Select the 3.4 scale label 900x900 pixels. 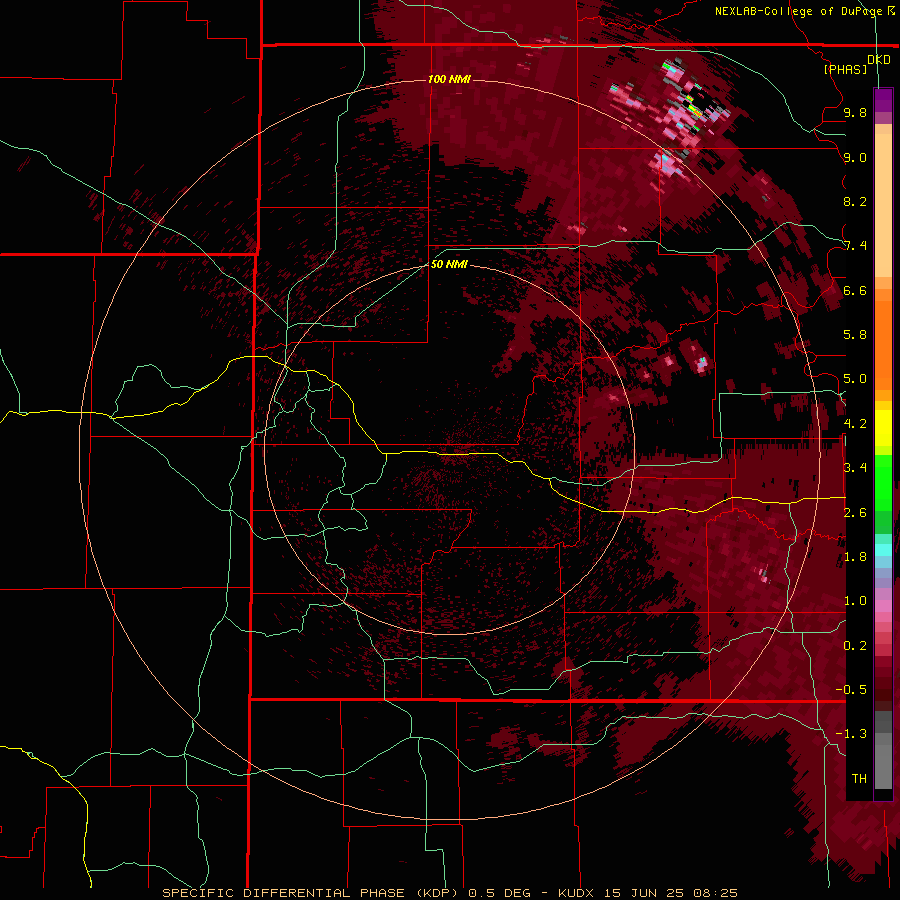tap(855, 468)
